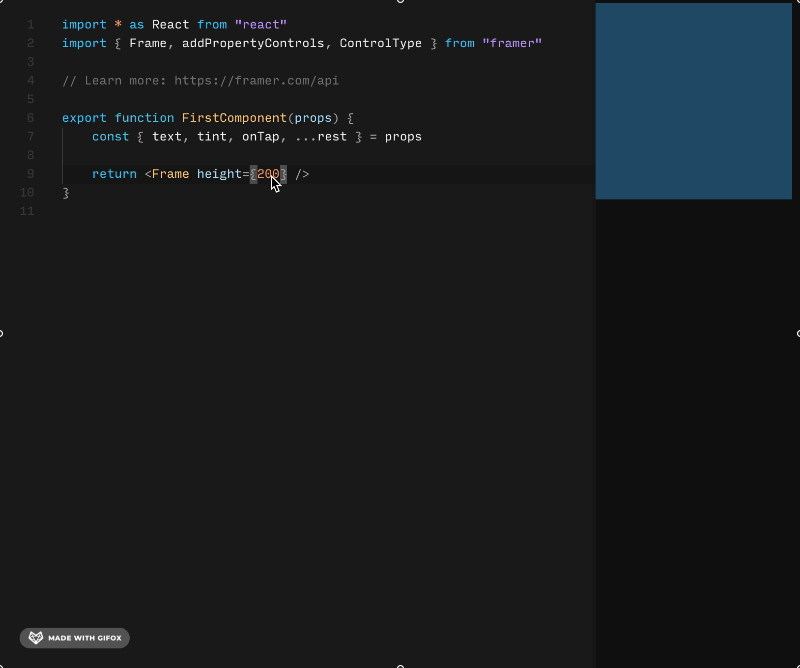Click the props parameter in the function signature
Image resolution: width=800 pixels, height=668 pixels.
[313, 118]
